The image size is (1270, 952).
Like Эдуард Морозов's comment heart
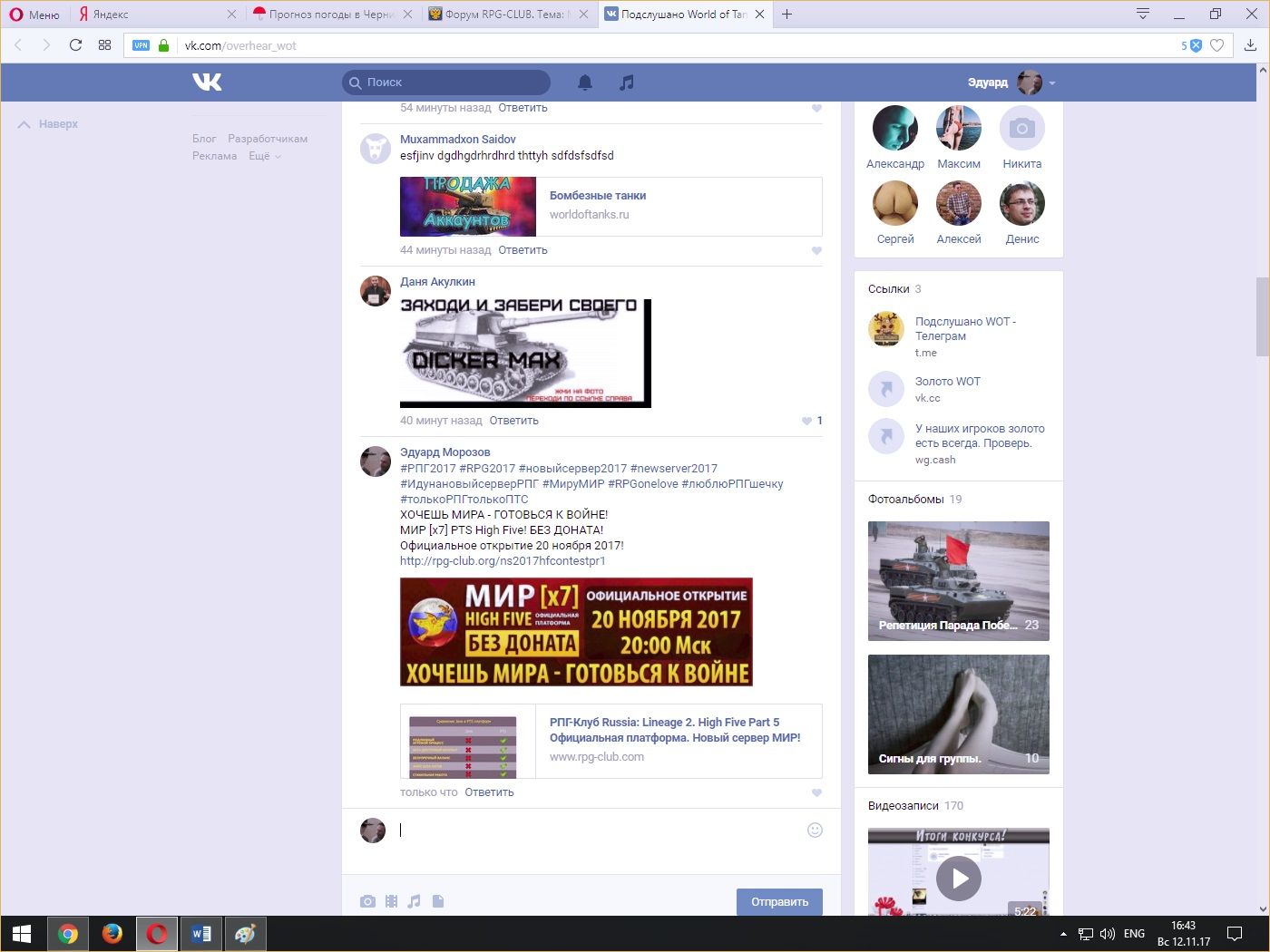click(x=816, y=792)
